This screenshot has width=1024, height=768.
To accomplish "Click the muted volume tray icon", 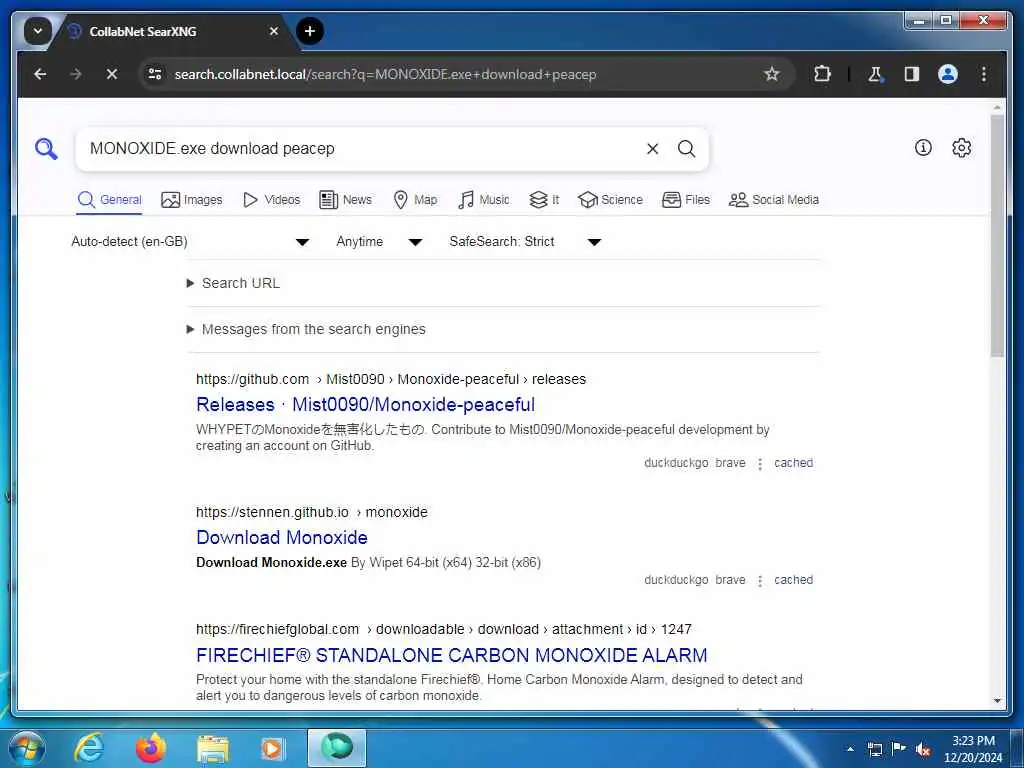I will click(x=922, y=749).
